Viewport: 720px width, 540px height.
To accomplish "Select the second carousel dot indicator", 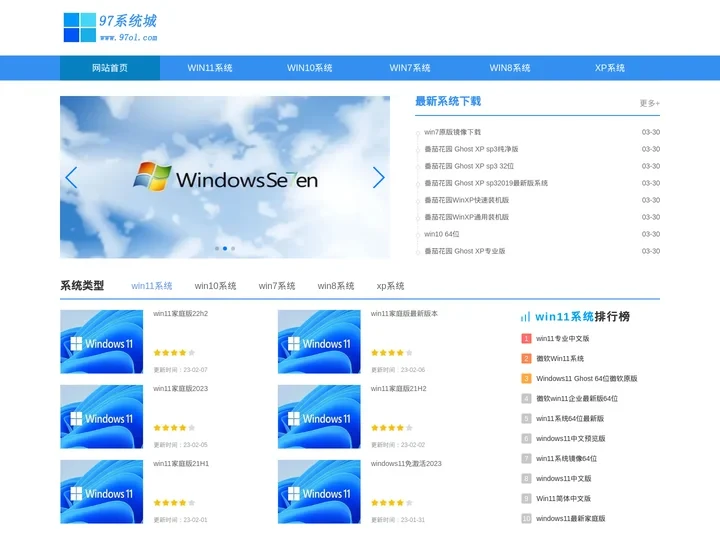I will point(225,248).
